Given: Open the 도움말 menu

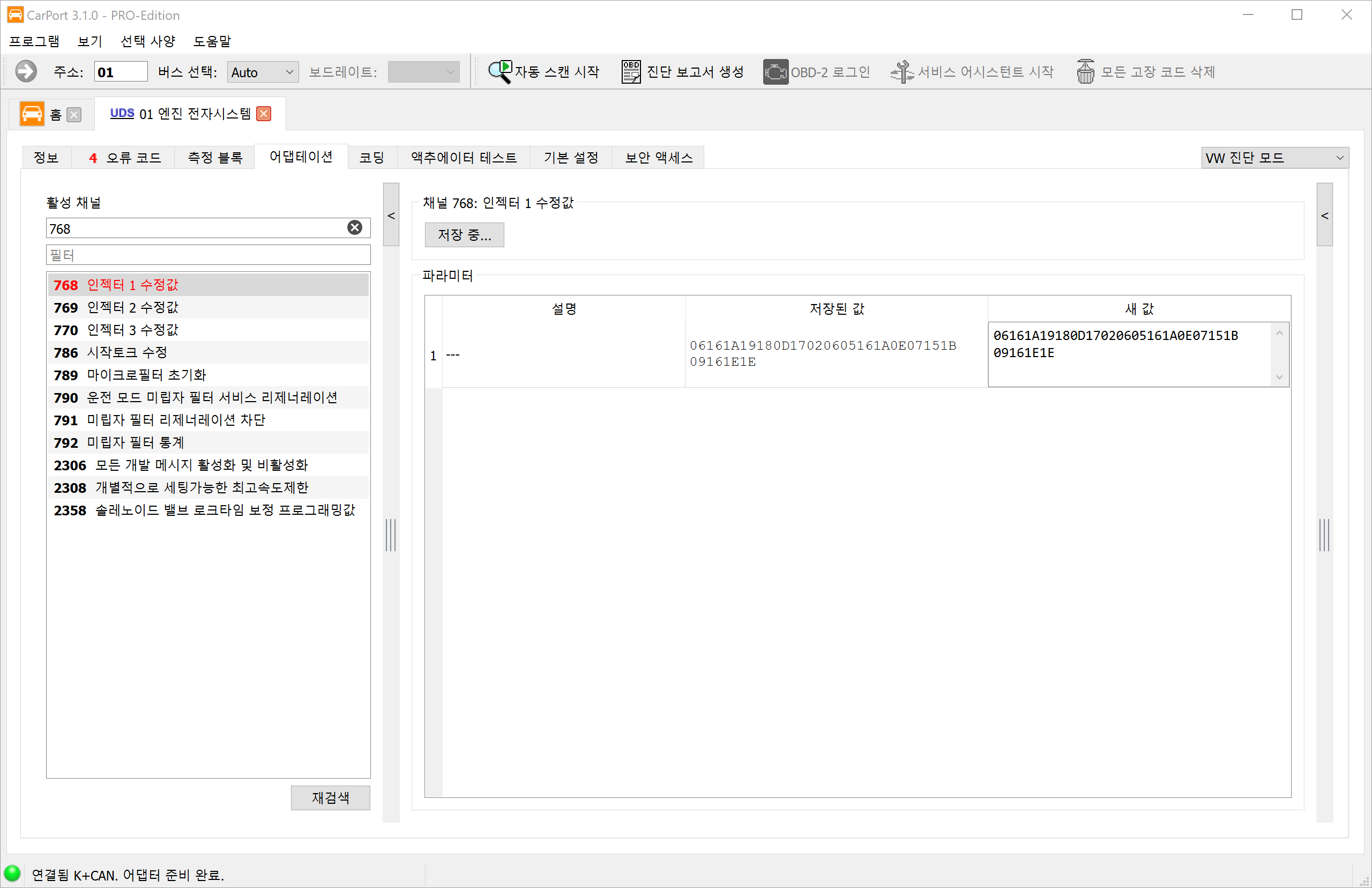Looking at the screenshot, I should coord(212,41).
